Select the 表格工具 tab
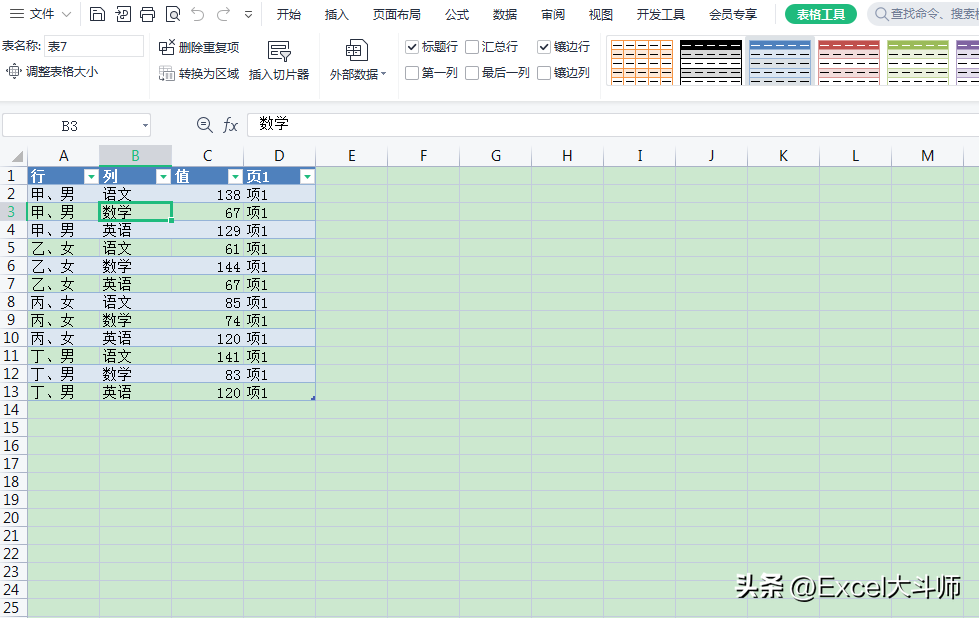The width and height of the screenshot is (979, 618). click(x=820, y=14)
